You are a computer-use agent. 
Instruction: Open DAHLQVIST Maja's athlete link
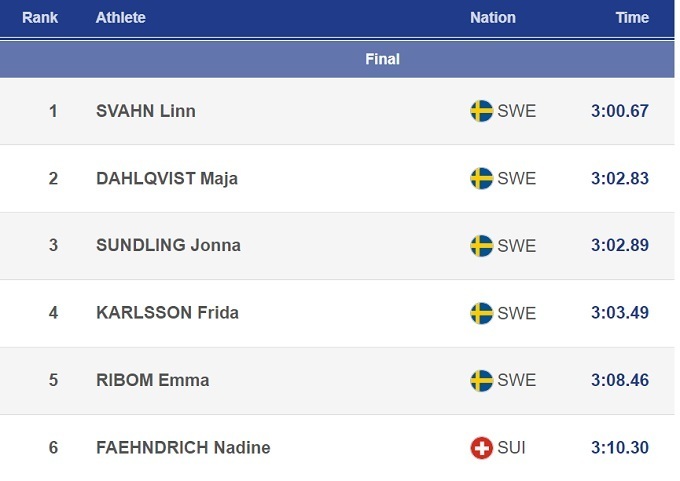coord(167,179)
